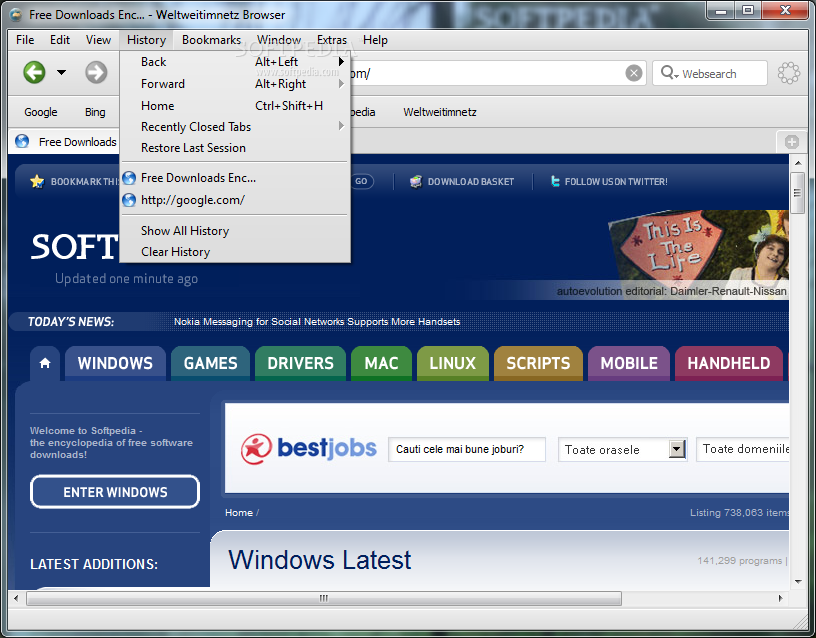Click the horizontal scrollbar thumb

pyautogui.click(x=324, y=598)
